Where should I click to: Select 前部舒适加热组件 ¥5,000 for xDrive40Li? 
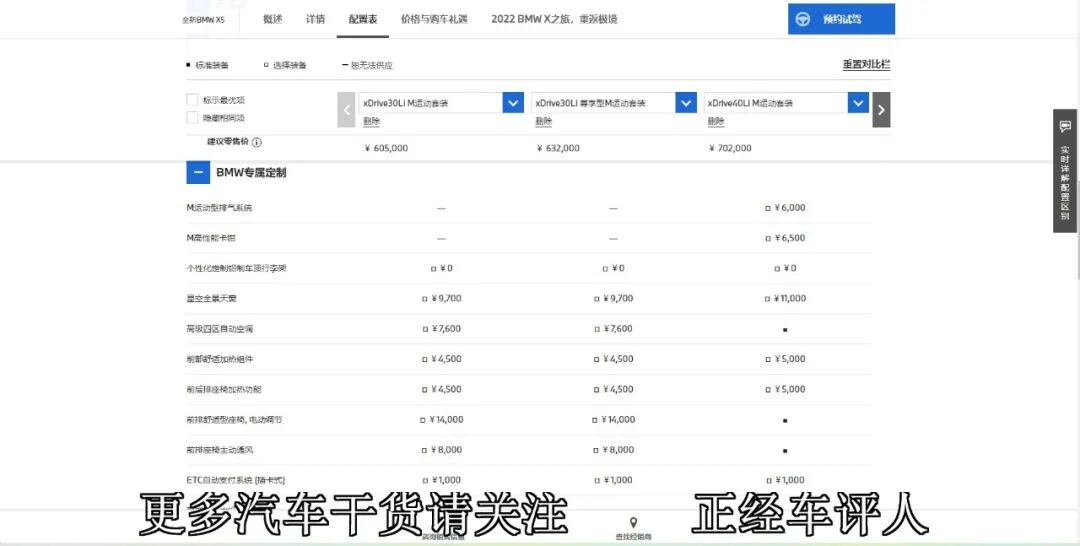(785, 359)
